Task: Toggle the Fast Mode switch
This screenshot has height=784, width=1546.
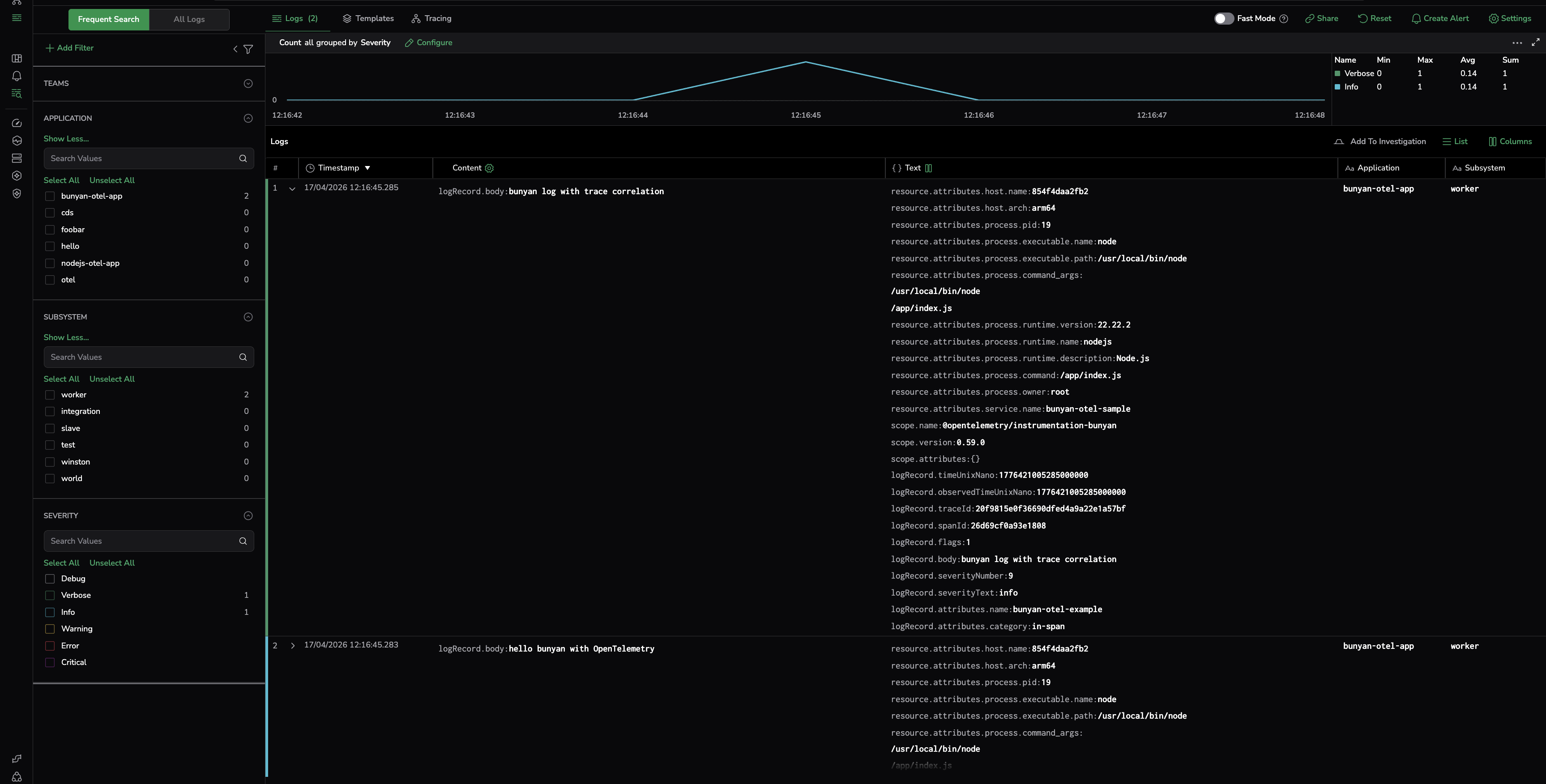Action: pos(1223,19)
